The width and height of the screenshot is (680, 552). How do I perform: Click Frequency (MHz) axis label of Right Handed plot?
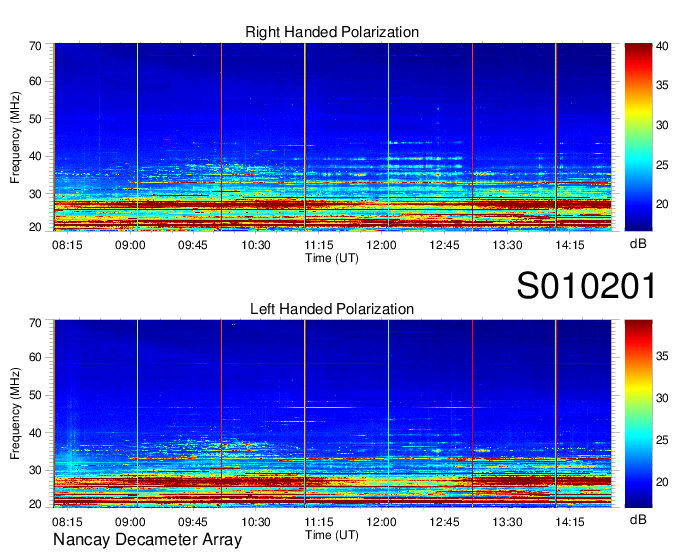(15, 137)
